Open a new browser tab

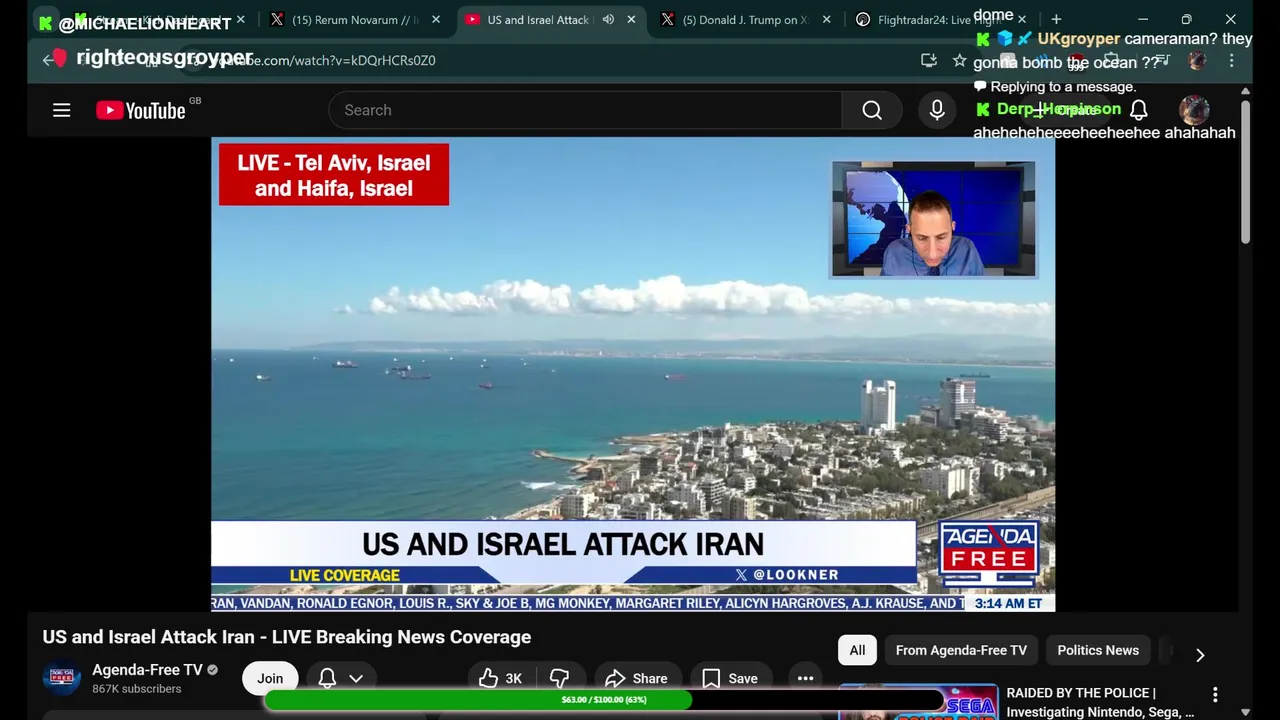pos(1056,19)
